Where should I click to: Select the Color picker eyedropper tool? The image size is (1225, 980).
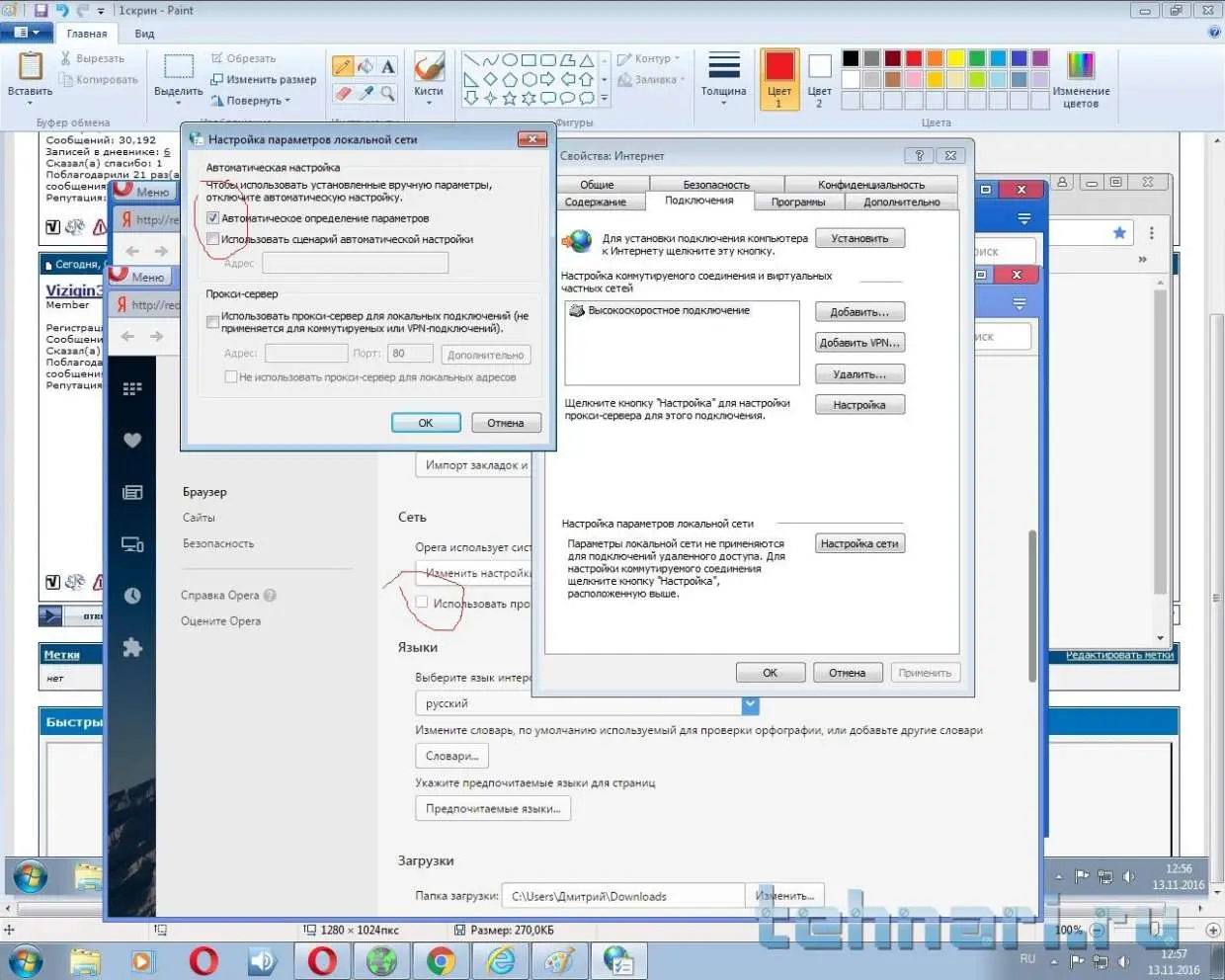point(366,94)
